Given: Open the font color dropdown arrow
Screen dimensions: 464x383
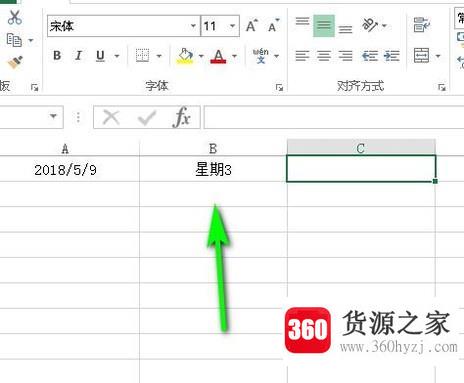Looking at the screenshot, I should [235, 56].
